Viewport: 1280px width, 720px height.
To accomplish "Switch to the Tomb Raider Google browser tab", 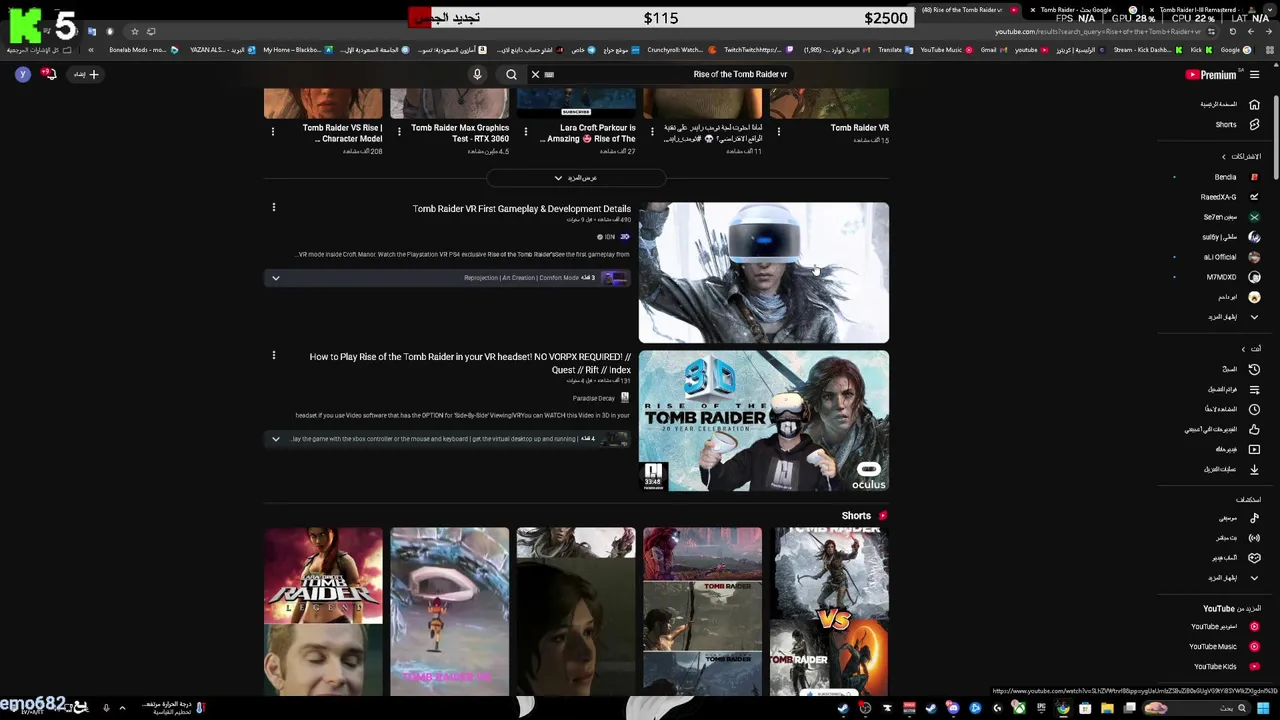I will tap(1085, 10).
